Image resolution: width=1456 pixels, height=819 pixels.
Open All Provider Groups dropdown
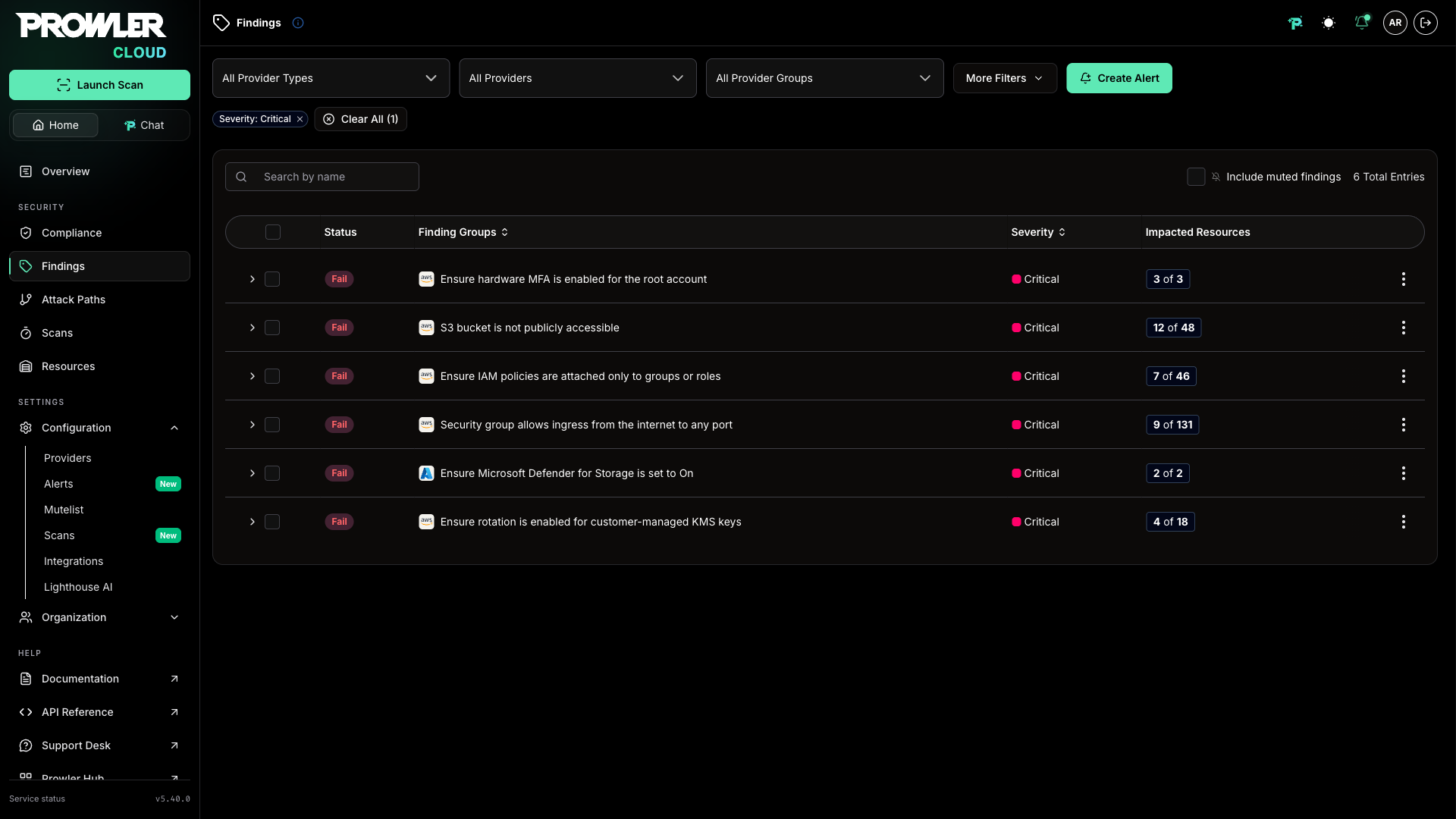point(824,78)
